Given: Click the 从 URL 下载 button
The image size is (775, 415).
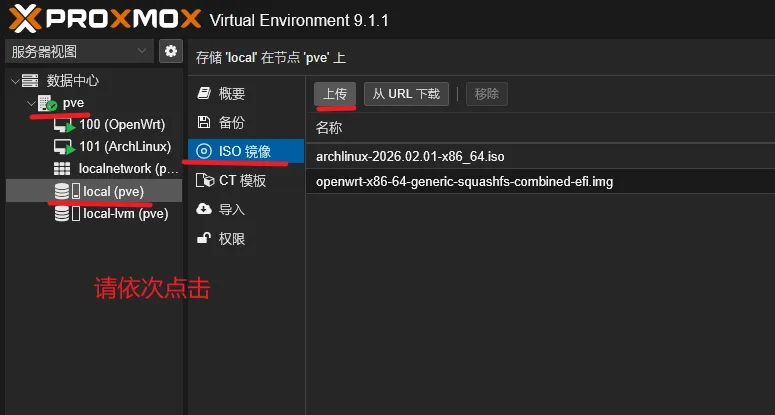Looking at the screenshot, I should (x=406, y=94).
